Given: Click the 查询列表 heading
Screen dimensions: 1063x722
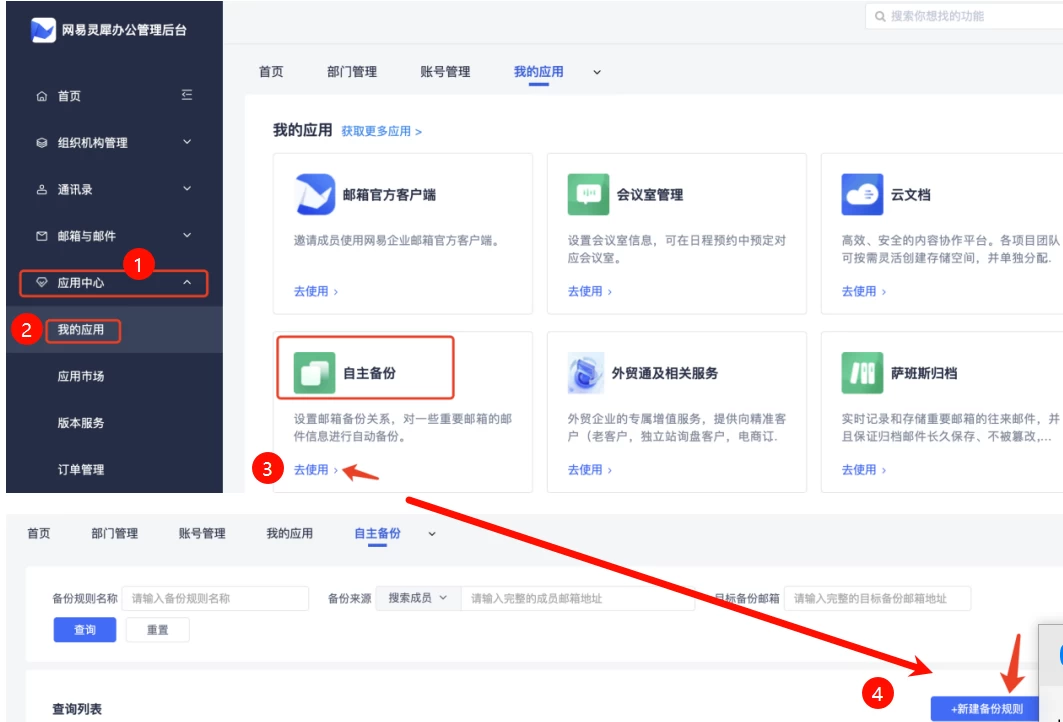Looking at the screenshot, I should 77,709.
